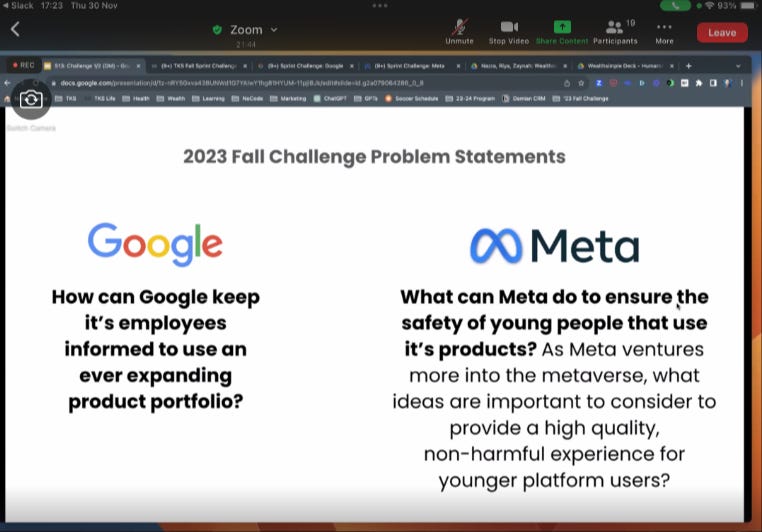The image size is (762, 532).
Task: Open the Health bookmark folder
Action: (x=136, y=99)
